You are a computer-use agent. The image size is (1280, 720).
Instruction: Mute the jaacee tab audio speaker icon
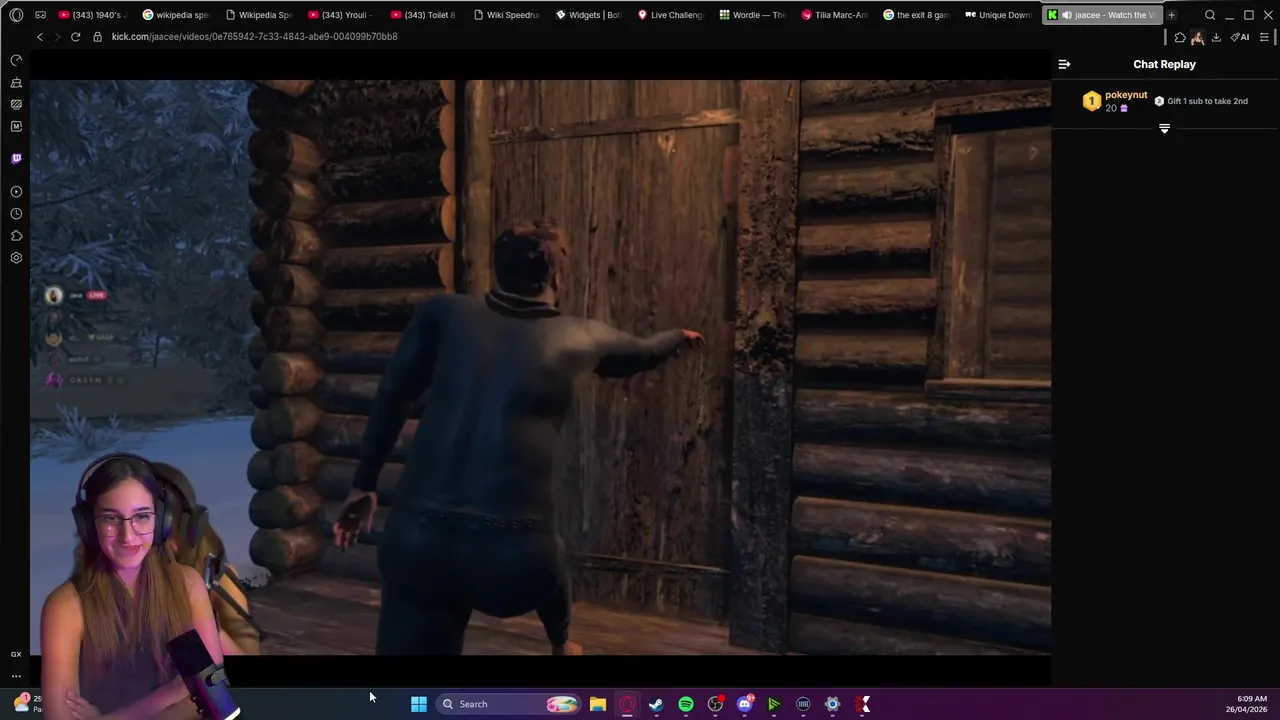click(1066, 15)
